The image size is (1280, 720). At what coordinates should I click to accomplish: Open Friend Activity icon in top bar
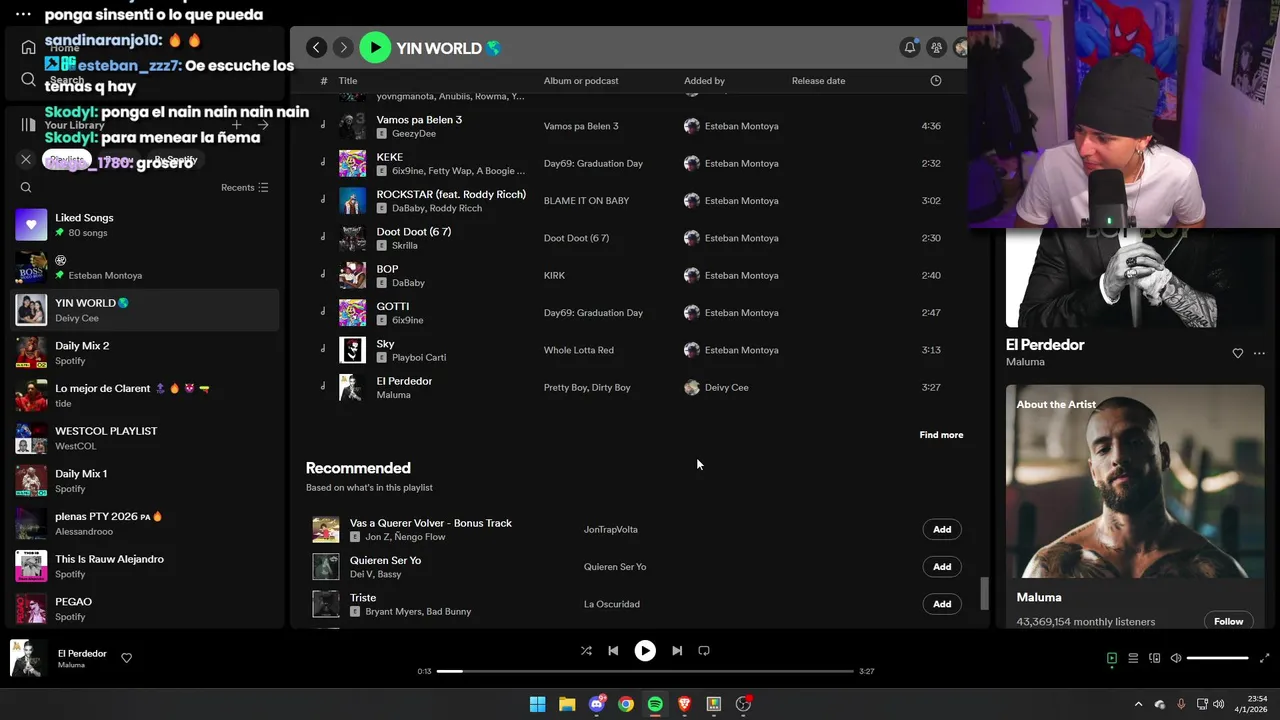[x=936, y=47]
